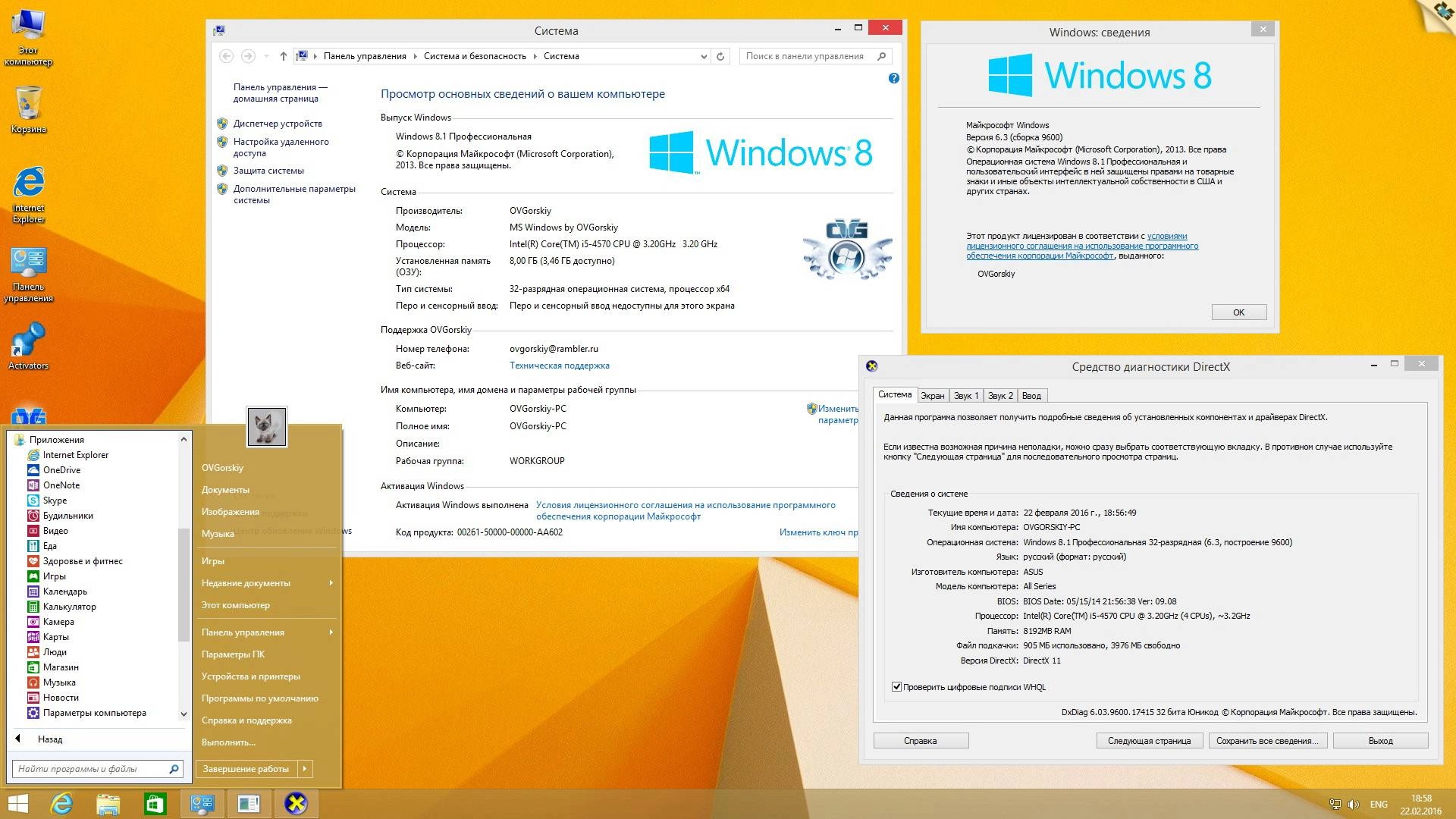The height and width of the screenshot is (819, 1456).
Task: Open the network tray icon
Action: tap(1335, 805)
